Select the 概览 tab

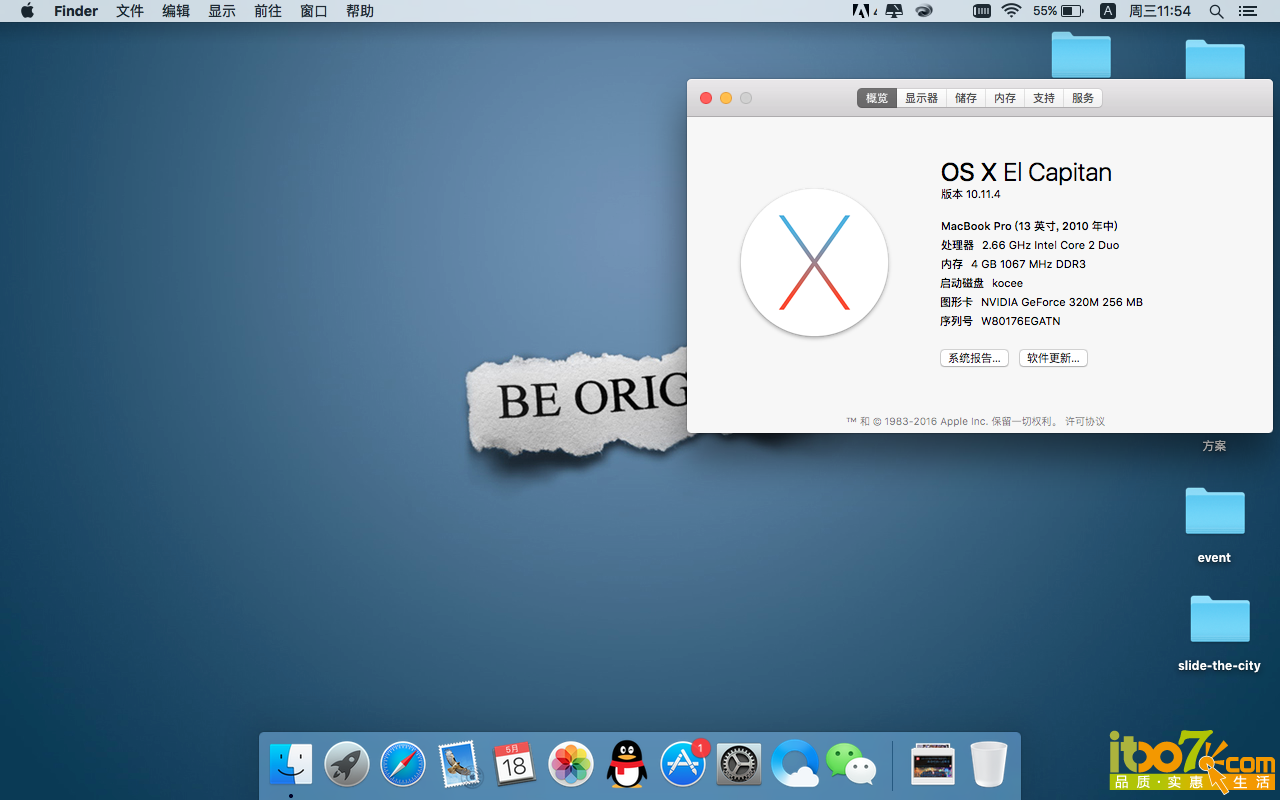(877, 98)
